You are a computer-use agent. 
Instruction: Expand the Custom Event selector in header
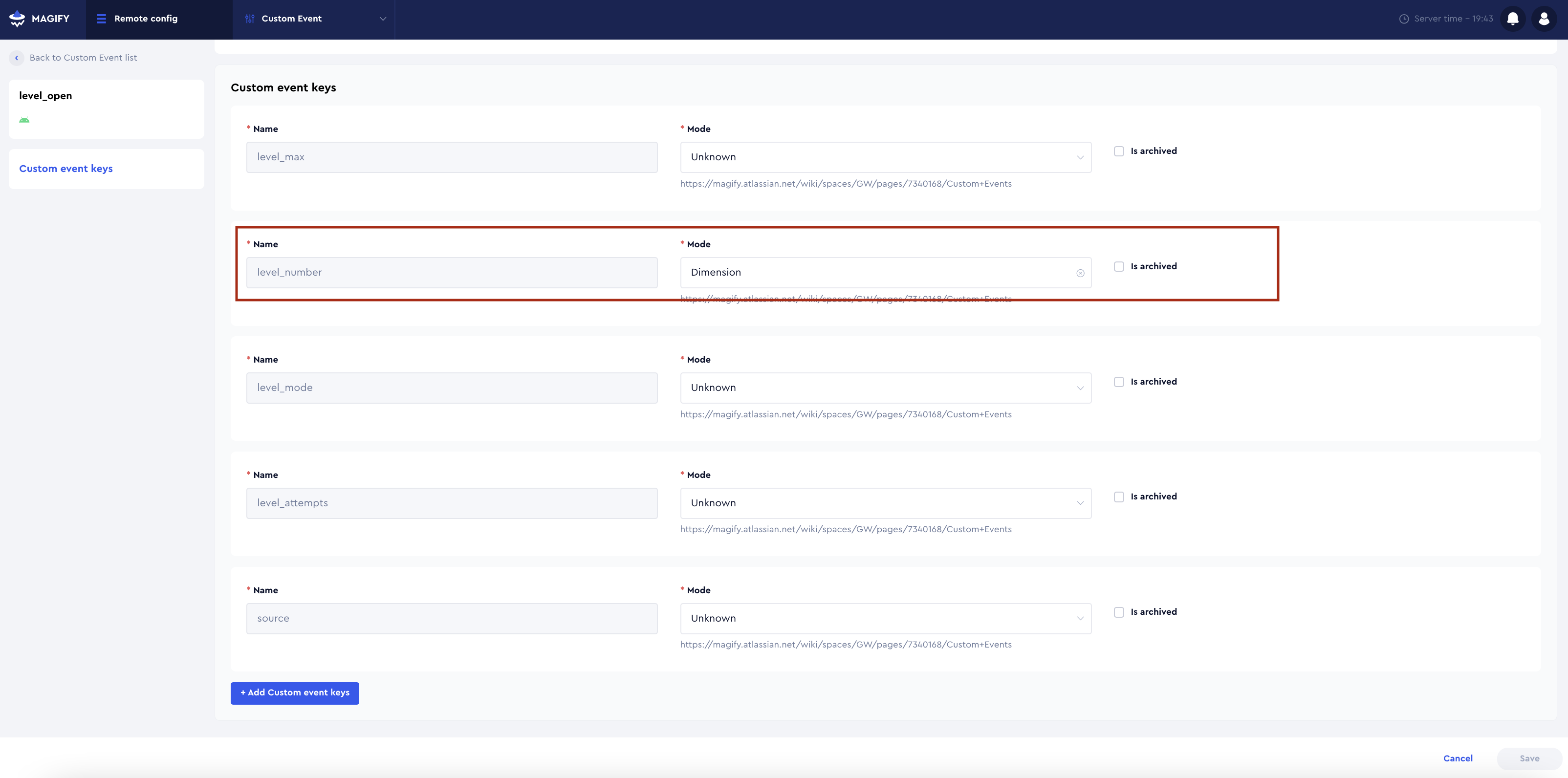click(x=382, y=19)
